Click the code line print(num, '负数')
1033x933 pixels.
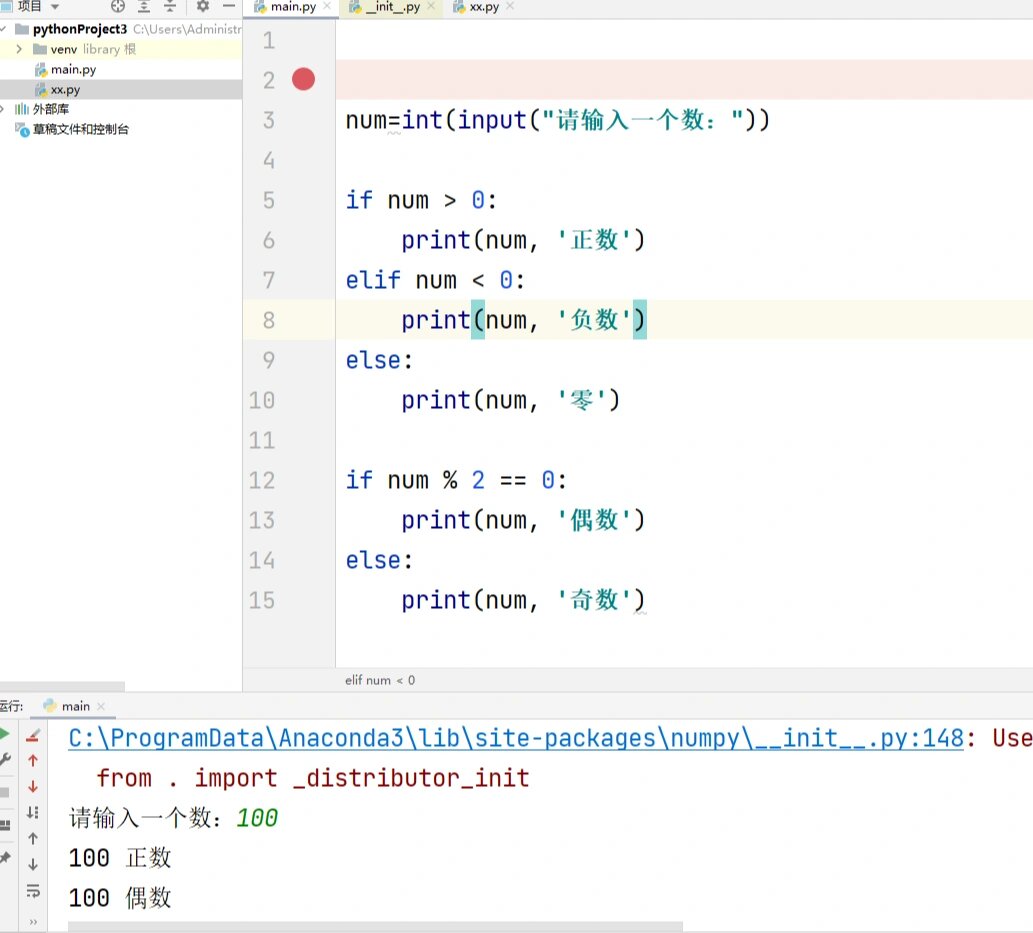pos(524,320)
